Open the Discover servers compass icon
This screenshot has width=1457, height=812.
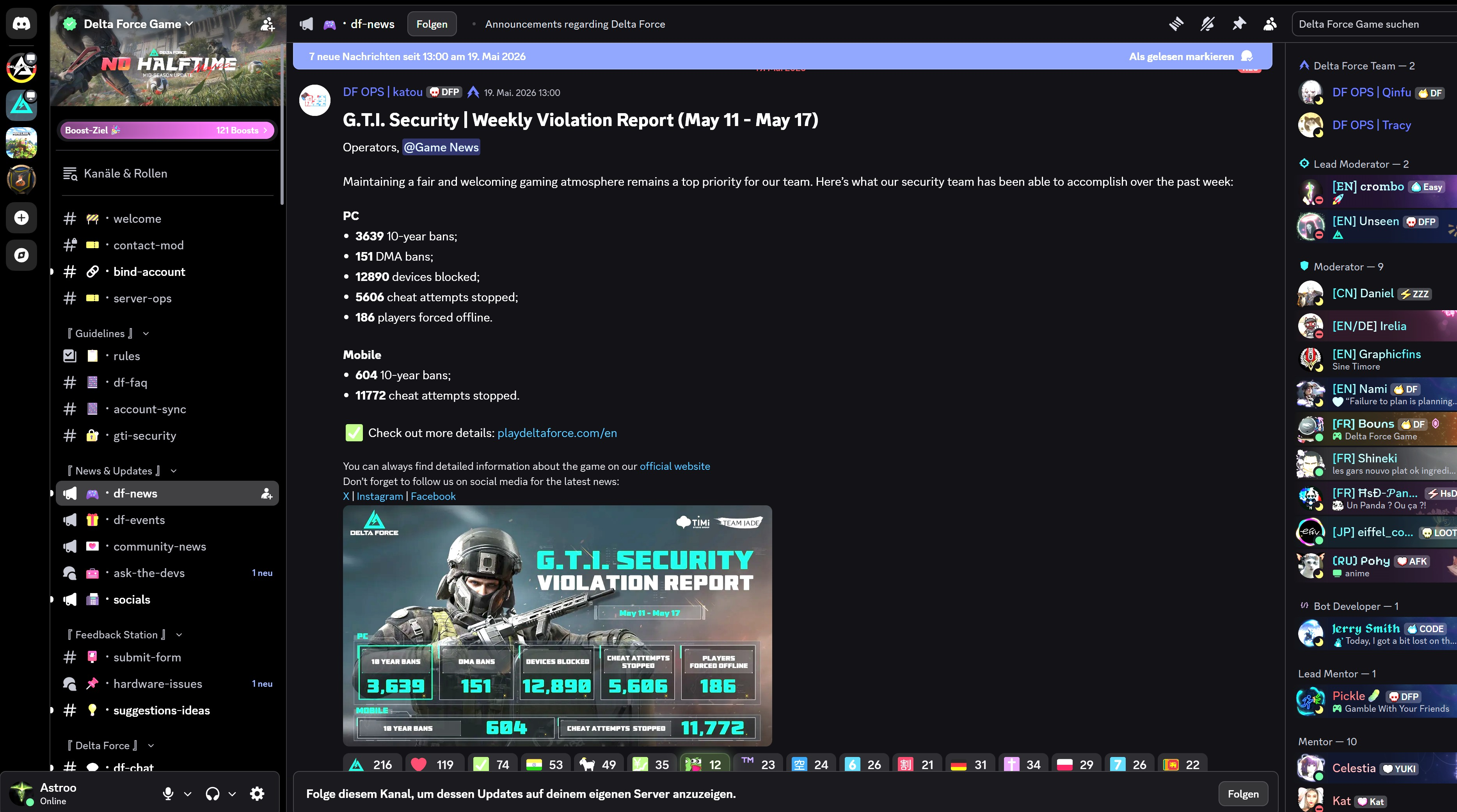coord(21,255)
